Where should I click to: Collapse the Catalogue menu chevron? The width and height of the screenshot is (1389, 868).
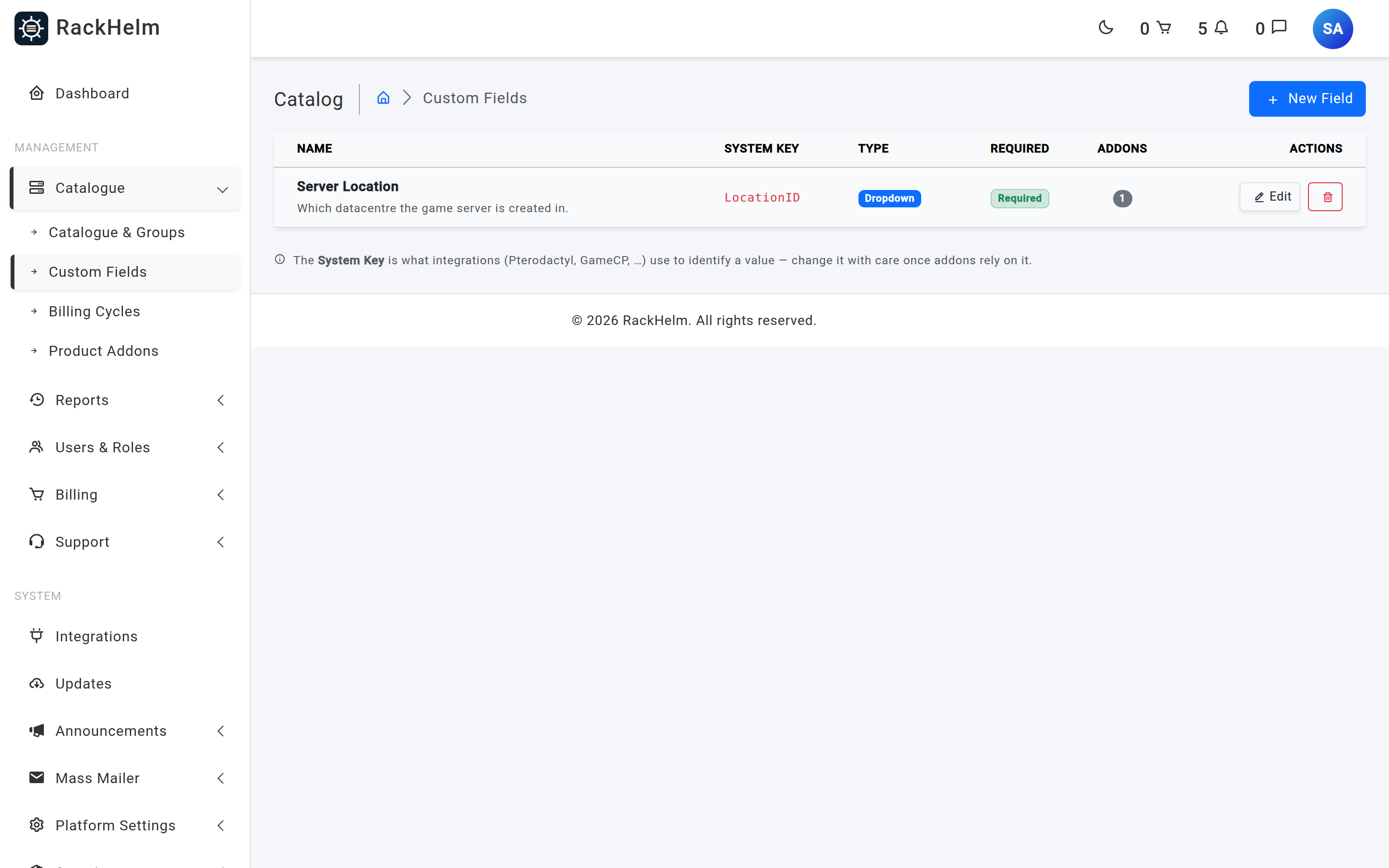[x=222, y=189]
